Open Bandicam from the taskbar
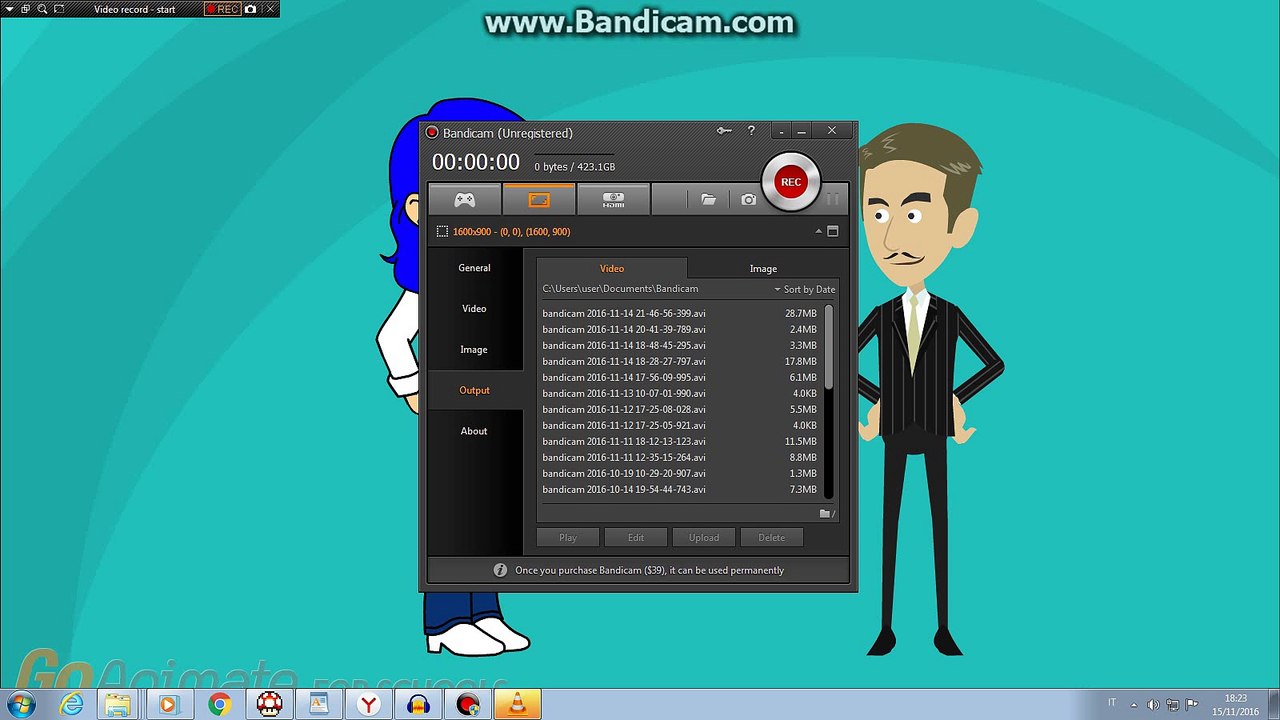Image resolution: width=1280 pixels, height=720 pixels. pos(468,704)
